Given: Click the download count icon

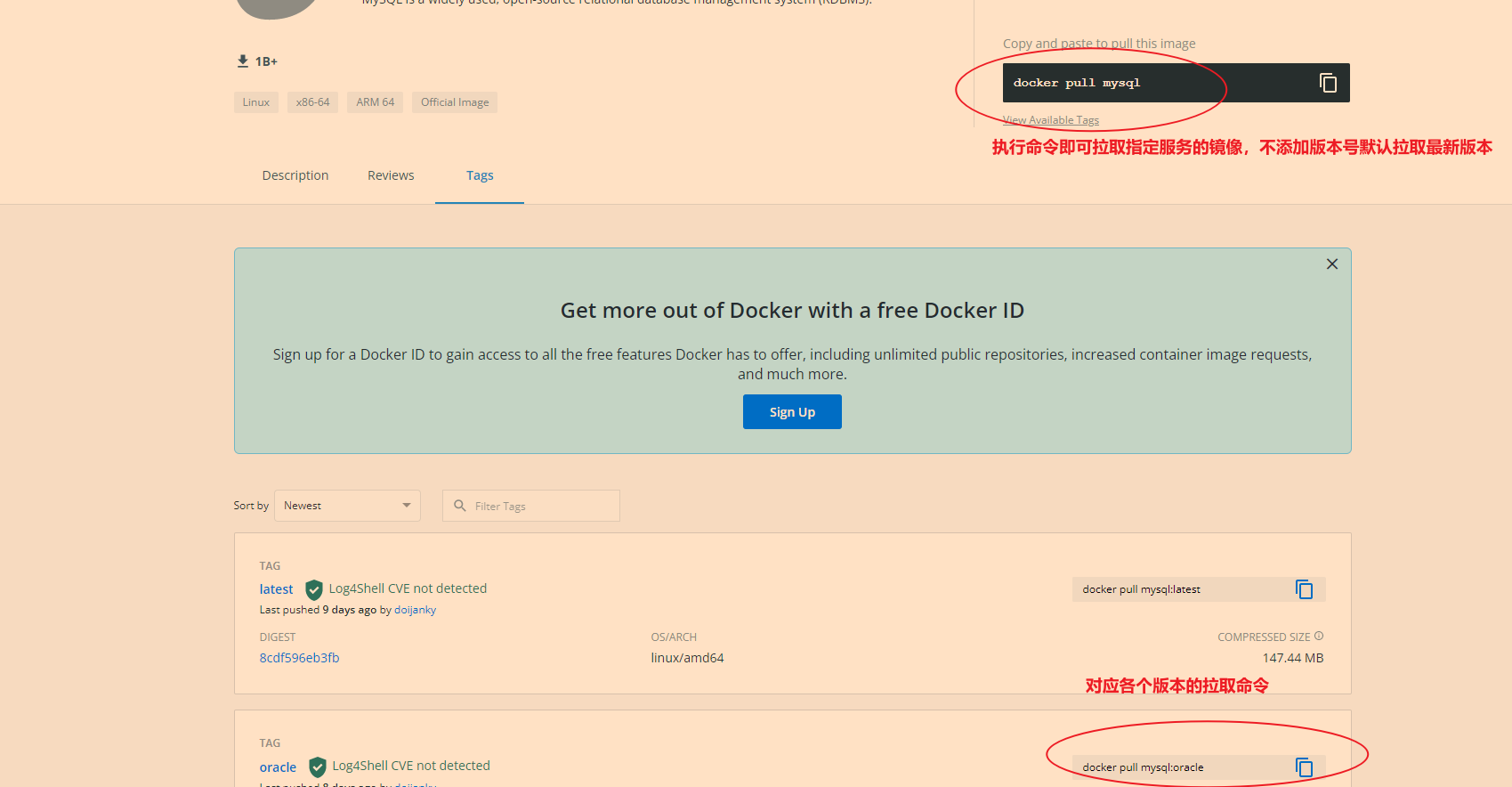Looking at the screenshot, I should (243, 61).
